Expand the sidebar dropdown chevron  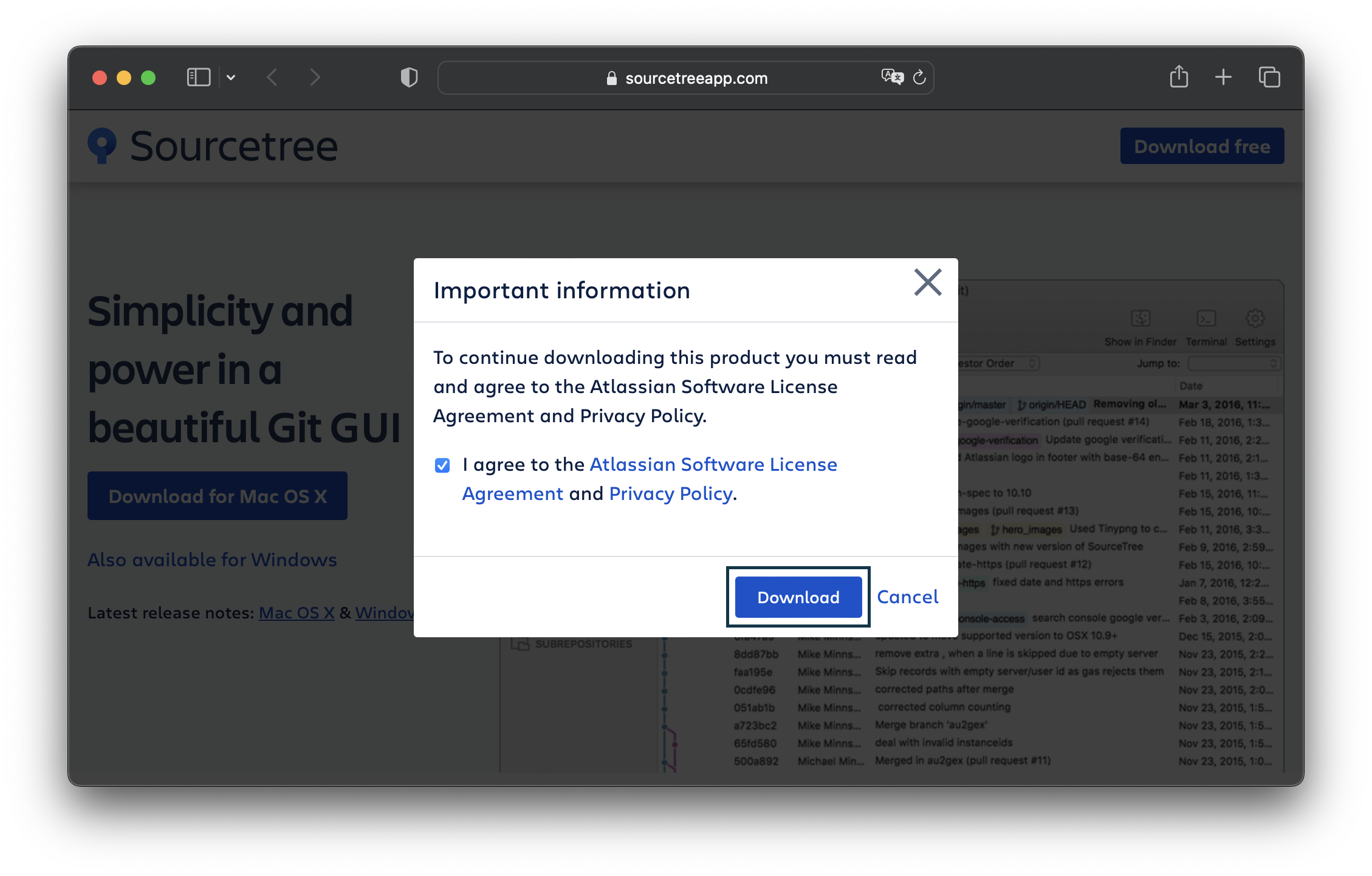pos(231,78)
